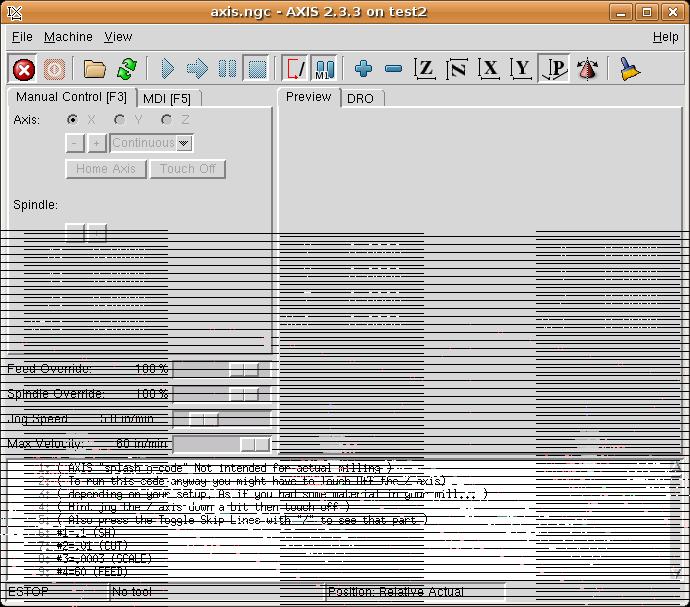The width and height of the screenshot is (690, 607).
Task: Step forward one line with arrow icon
Action: (197, 69)
